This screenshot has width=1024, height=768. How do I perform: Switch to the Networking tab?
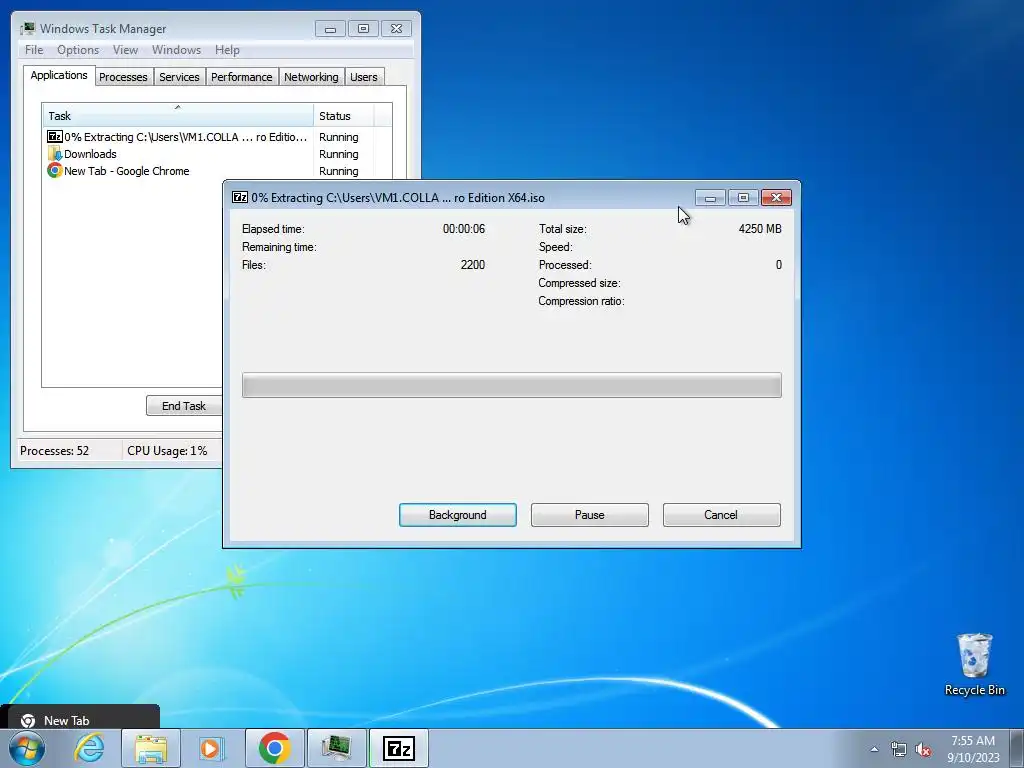311,77
